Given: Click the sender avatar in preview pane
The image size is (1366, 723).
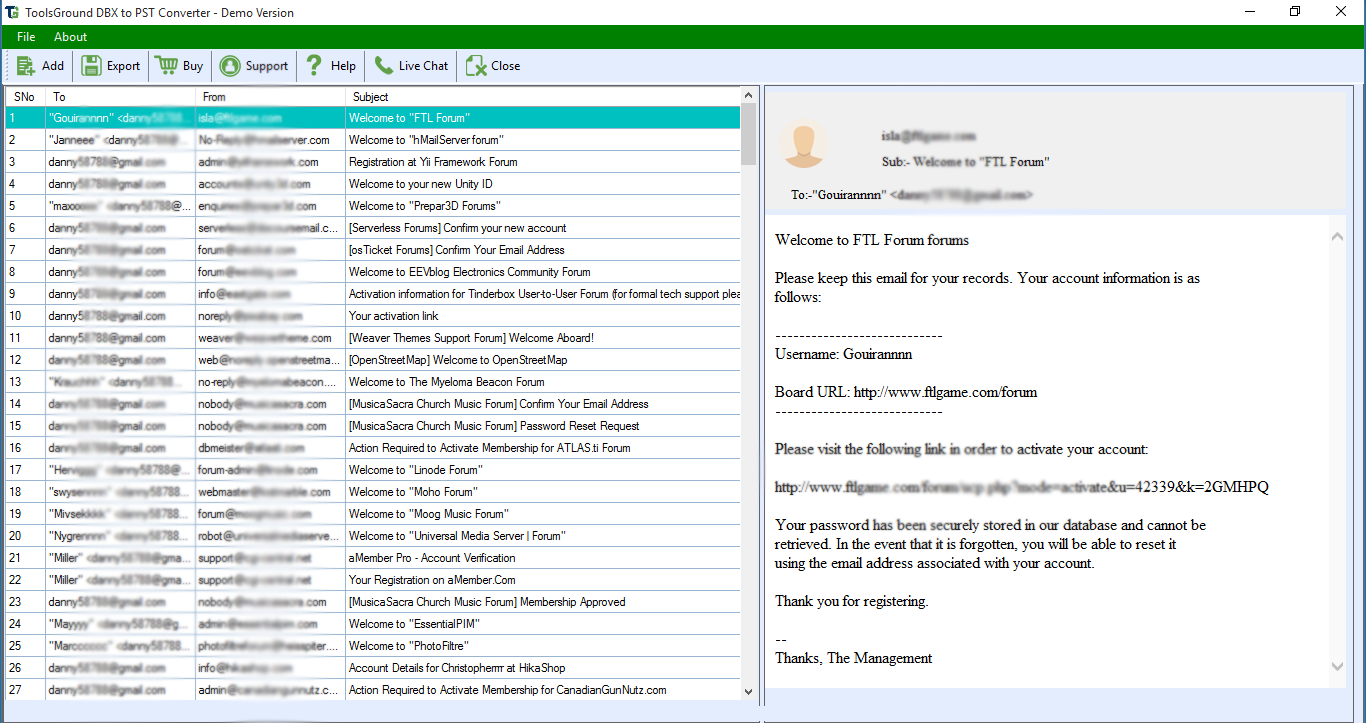Looking at the screenshot, I should 804,146.
